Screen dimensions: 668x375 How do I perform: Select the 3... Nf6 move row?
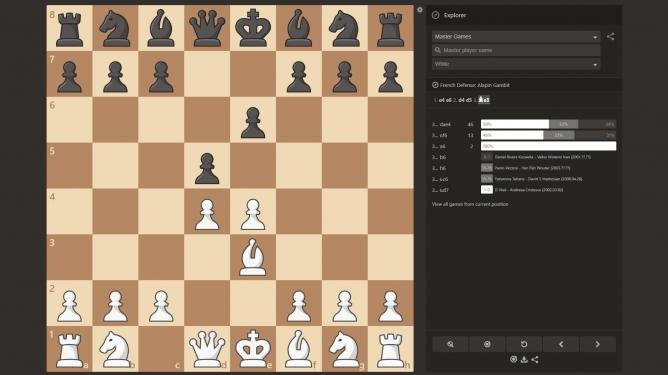524,136
